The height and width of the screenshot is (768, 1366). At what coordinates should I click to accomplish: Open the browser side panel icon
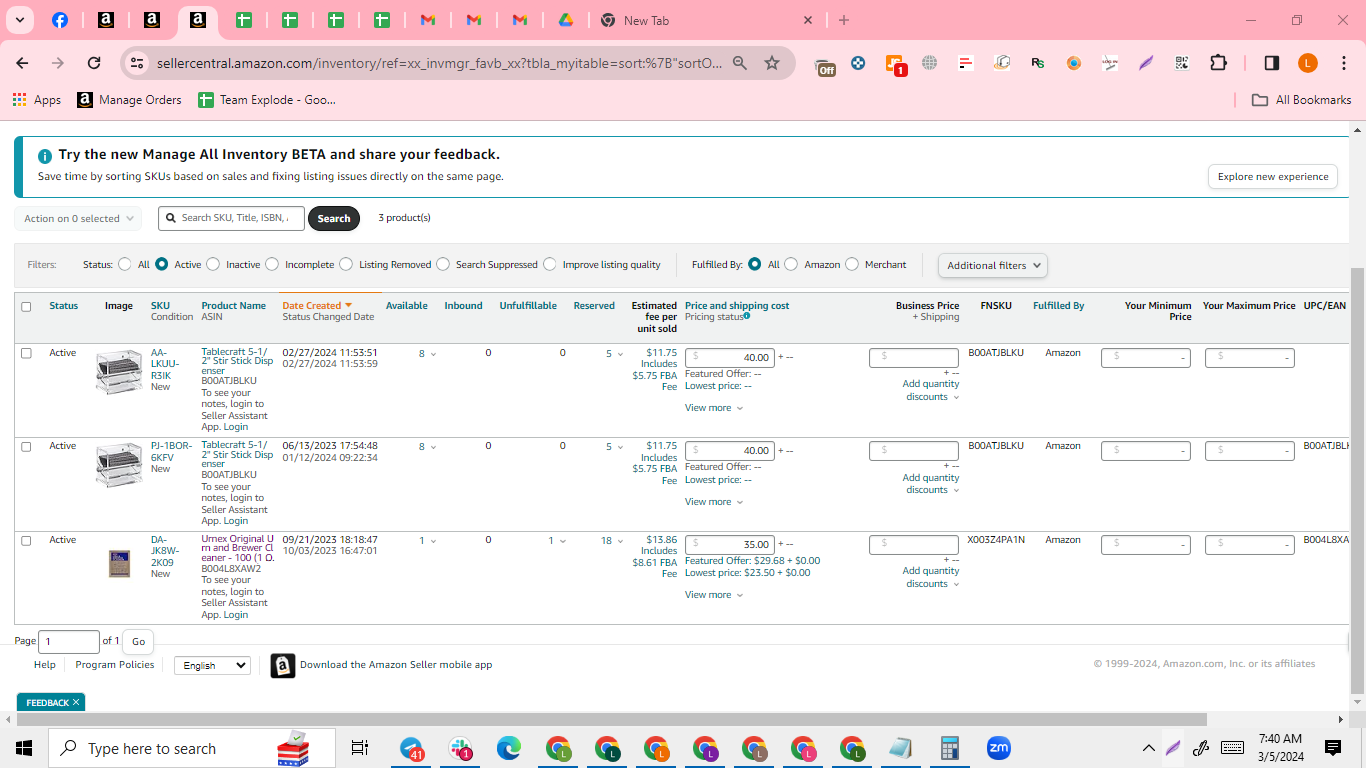[1272, 63]
